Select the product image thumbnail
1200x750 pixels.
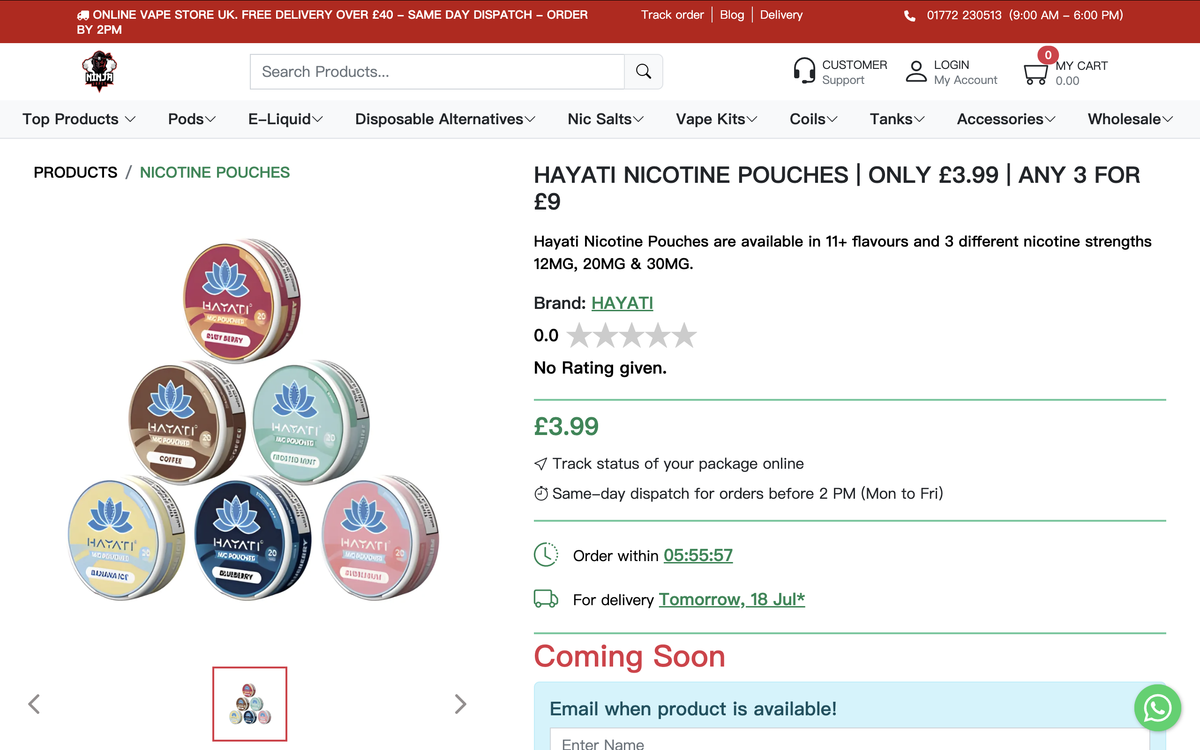point(250,704)
